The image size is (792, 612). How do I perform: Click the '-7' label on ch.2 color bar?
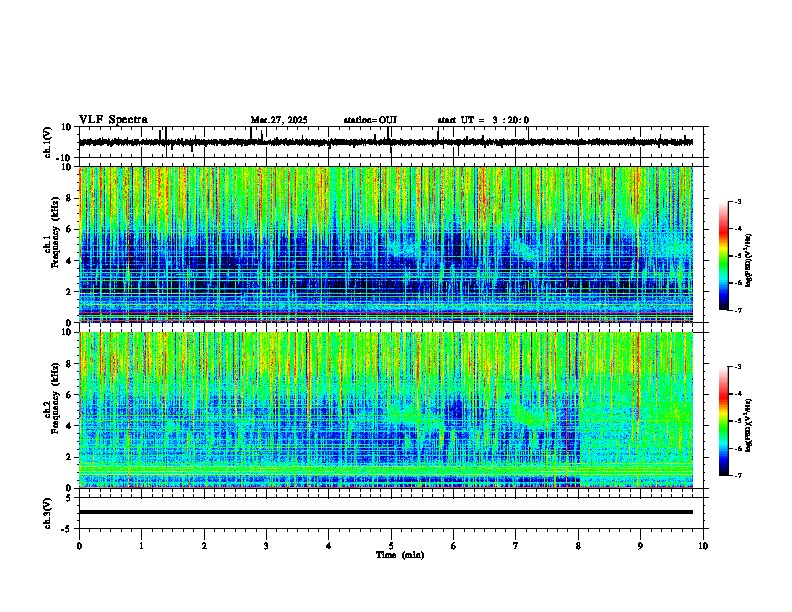[737, 476]
